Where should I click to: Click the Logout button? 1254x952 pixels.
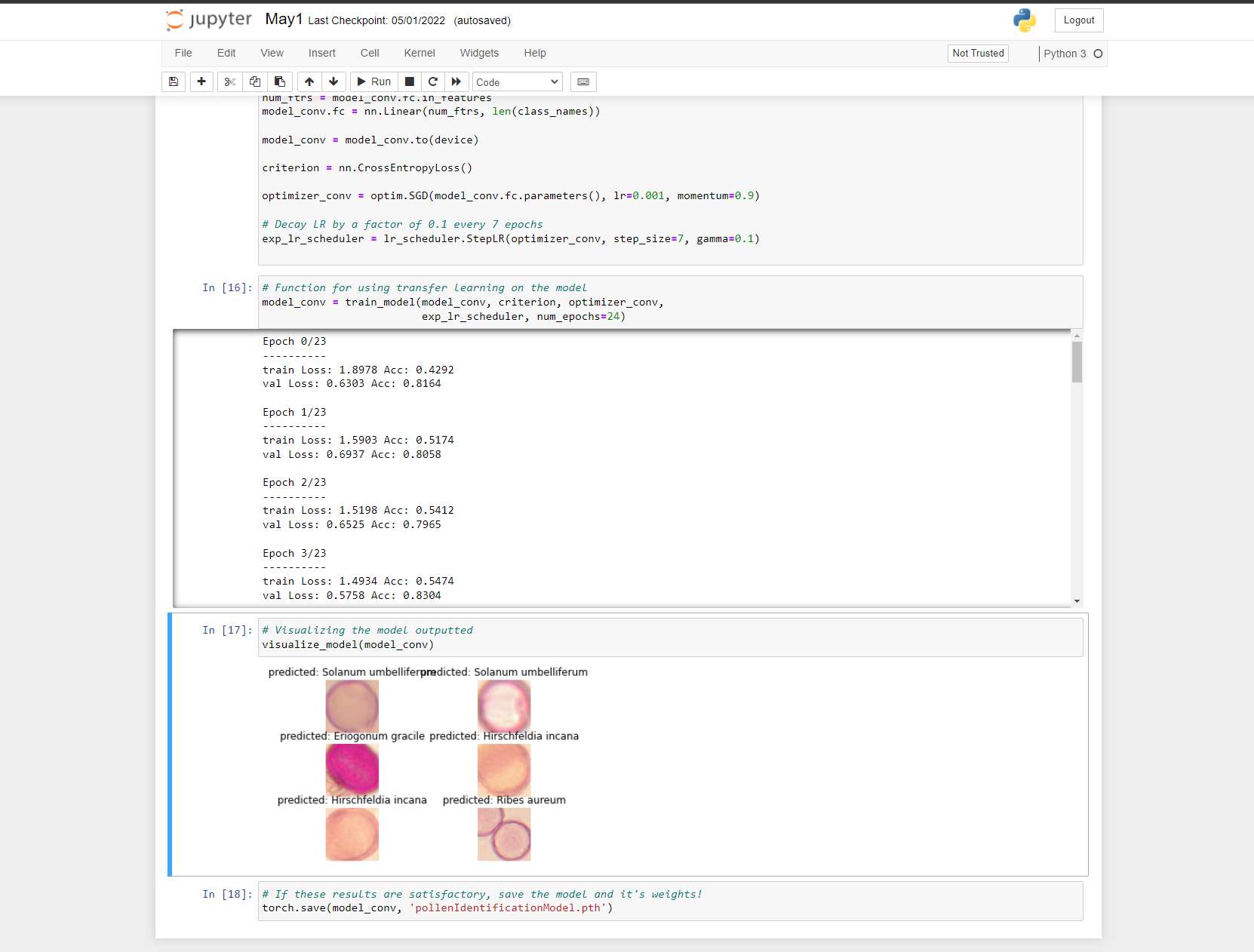click(x=1079, y=20)
